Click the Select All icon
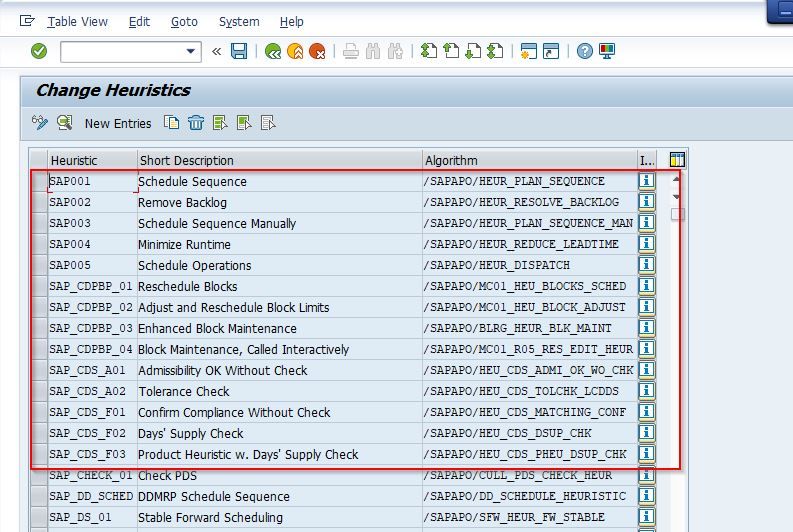 tap(220, 123)
